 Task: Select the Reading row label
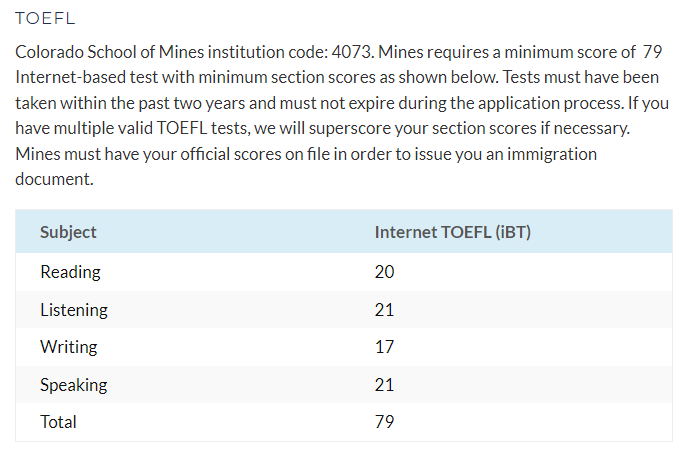point(70,271)
